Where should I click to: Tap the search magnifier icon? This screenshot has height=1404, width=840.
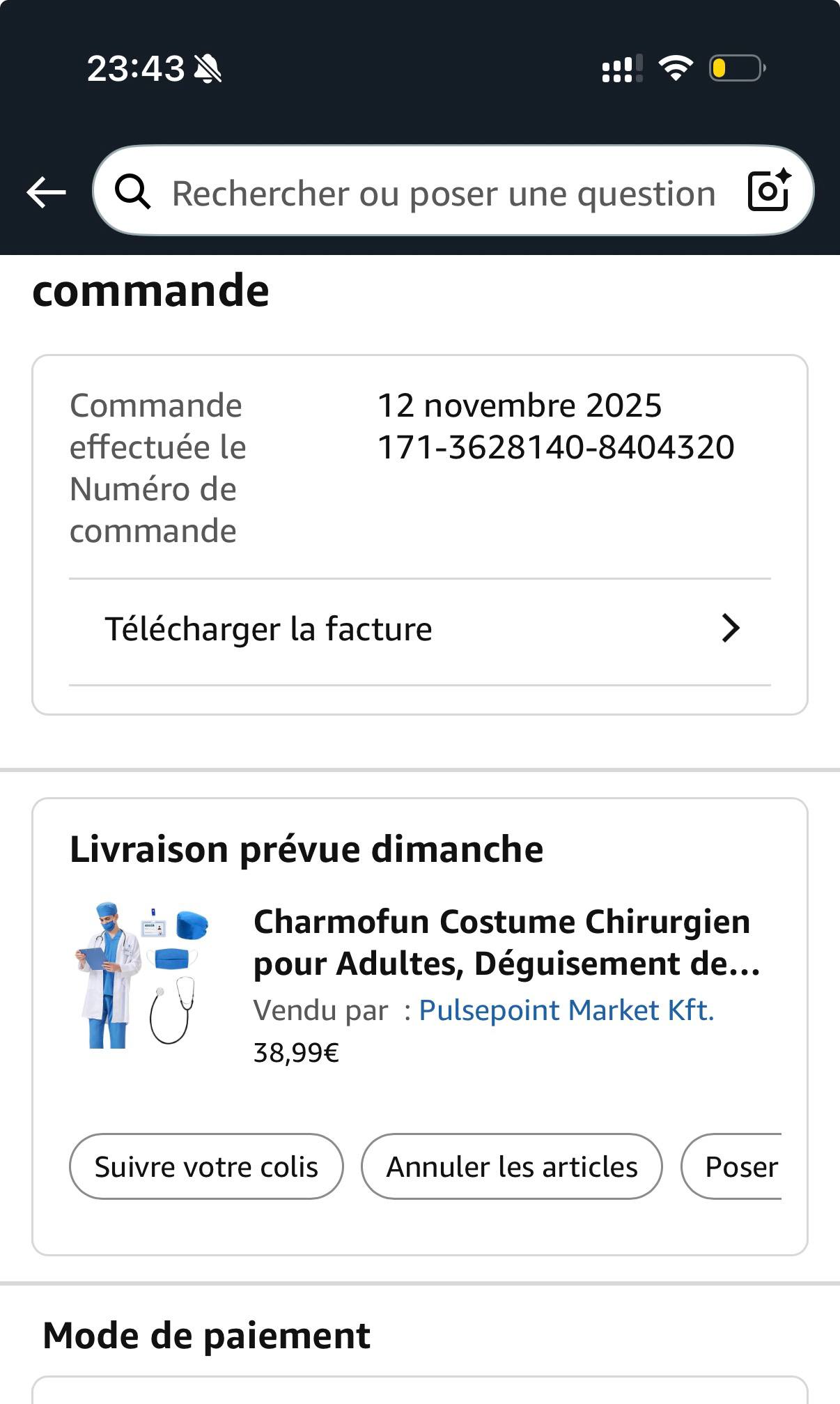click(x=132, y=192)
